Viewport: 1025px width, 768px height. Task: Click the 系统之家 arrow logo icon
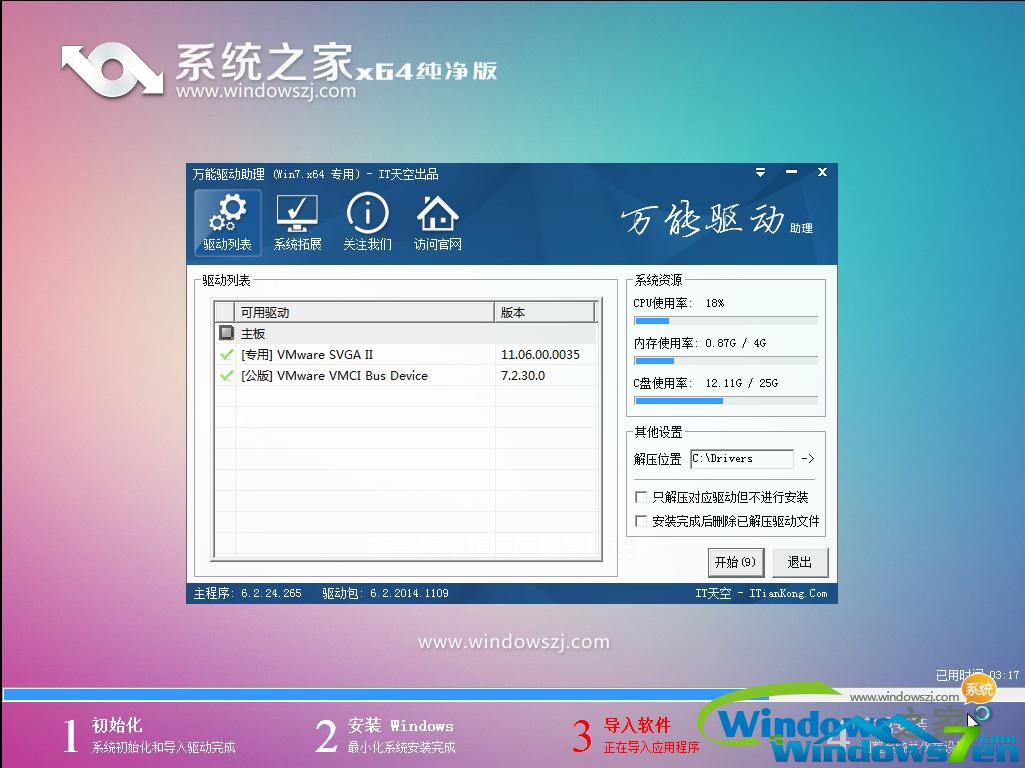click(x=112, y=69)
